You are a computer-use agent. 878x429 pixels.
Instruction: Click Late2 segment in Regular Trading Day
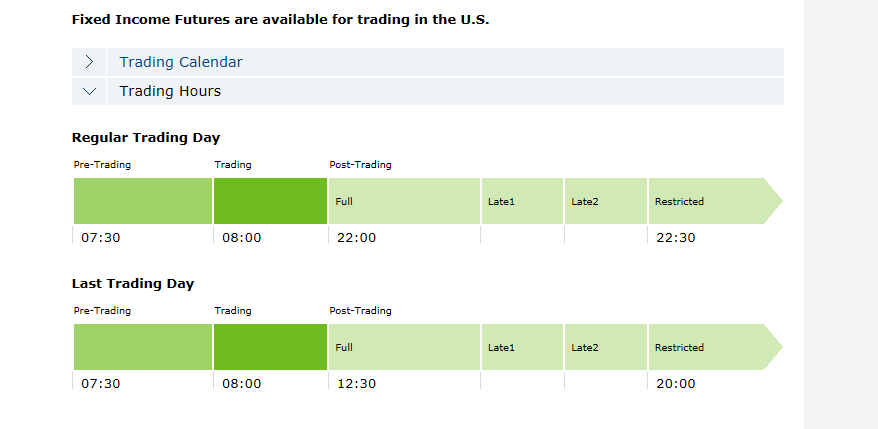point(606,201)
